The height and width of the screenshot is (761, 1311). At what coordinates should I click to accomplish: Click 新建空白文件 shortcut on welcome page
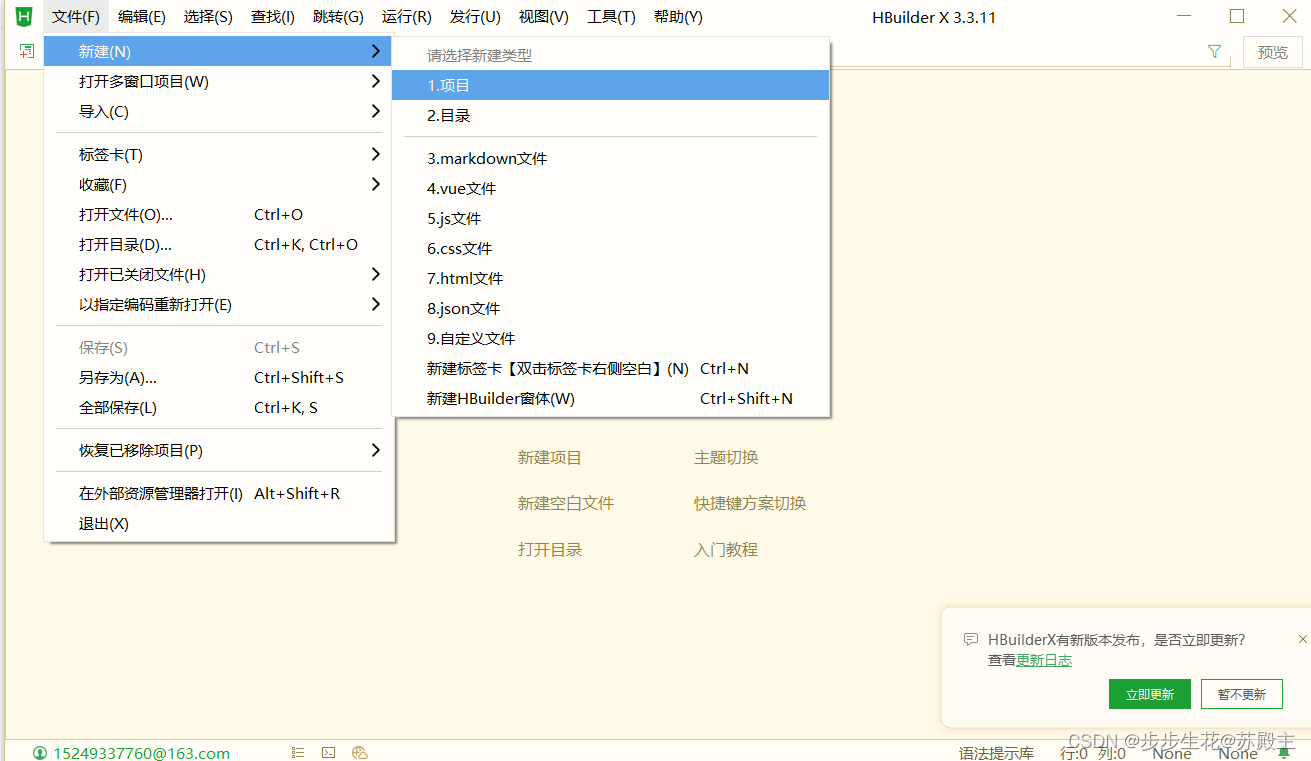565,503
